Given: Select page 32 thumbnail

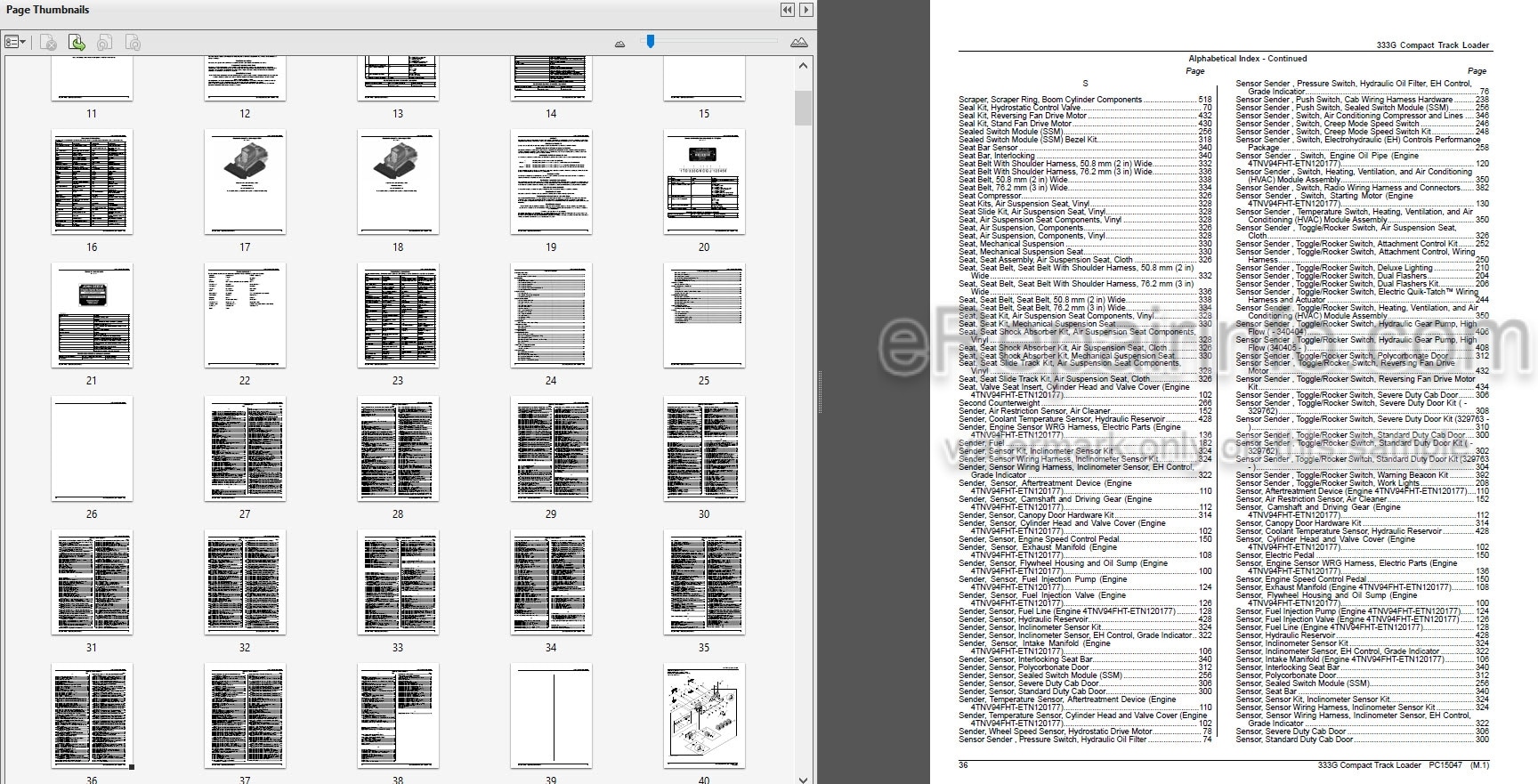Looking at the screenshot, I should (245, 582).
